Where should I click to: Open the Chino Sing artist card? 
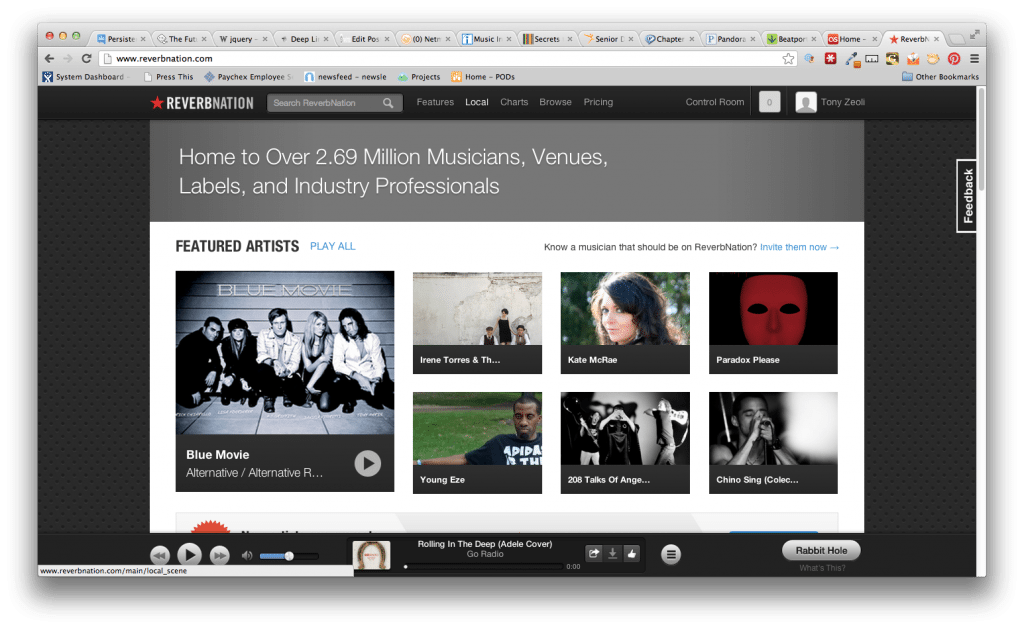[773, 443]
